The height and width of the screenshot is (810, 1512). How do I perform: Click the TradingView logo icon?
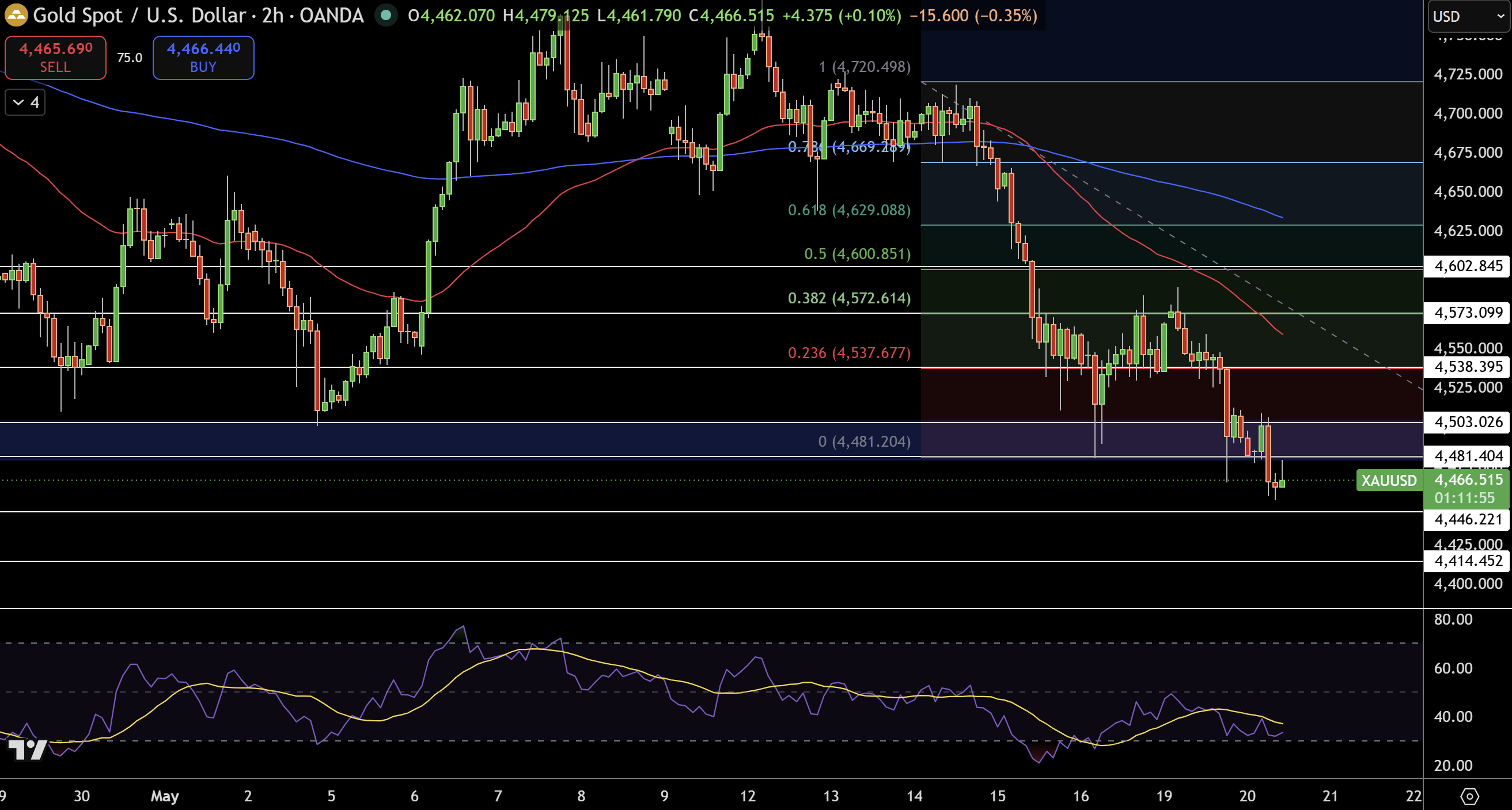28,749
